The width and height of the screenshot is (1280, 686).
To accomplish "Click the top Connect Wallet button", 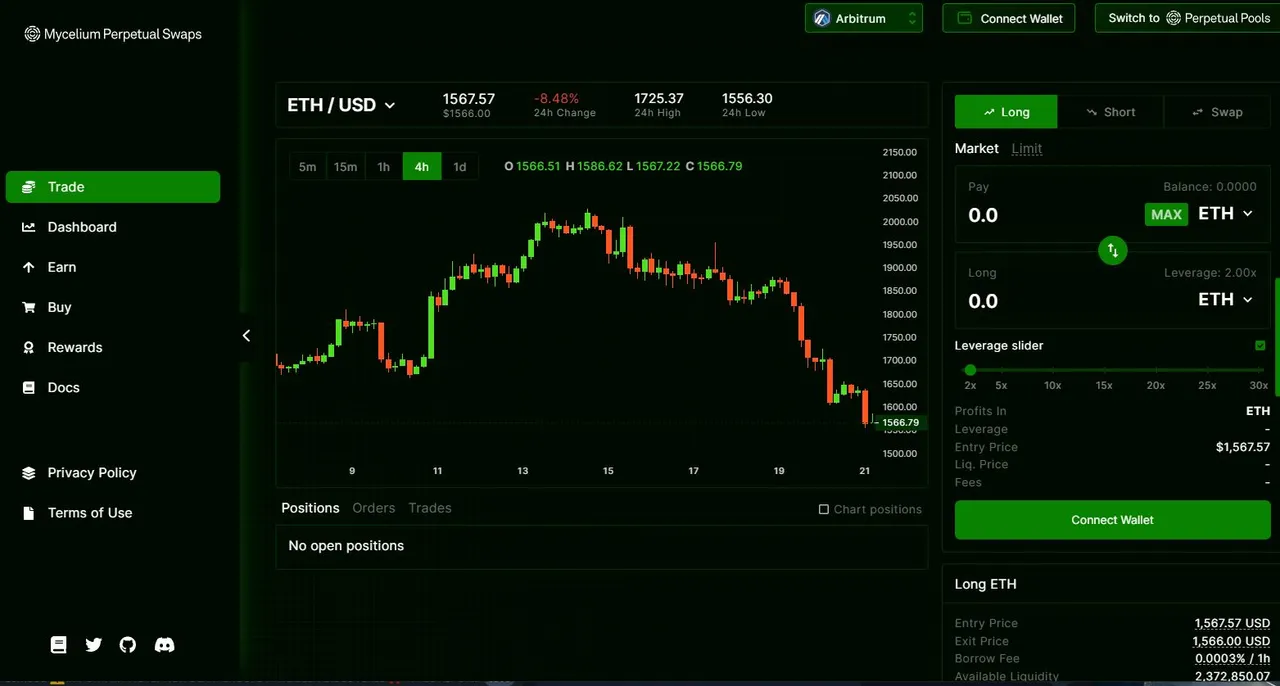I will coord(1009,18).
